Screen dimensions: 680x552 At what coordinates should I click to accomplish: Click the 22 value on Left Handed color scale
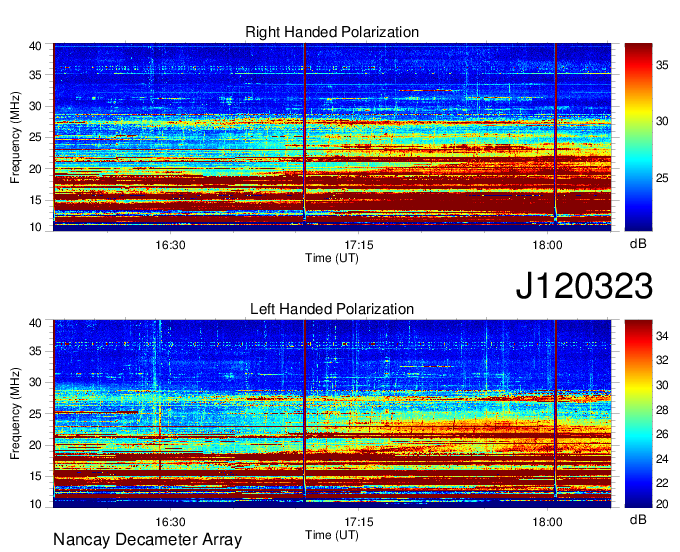pyautogui.click(x=662, y=483)
